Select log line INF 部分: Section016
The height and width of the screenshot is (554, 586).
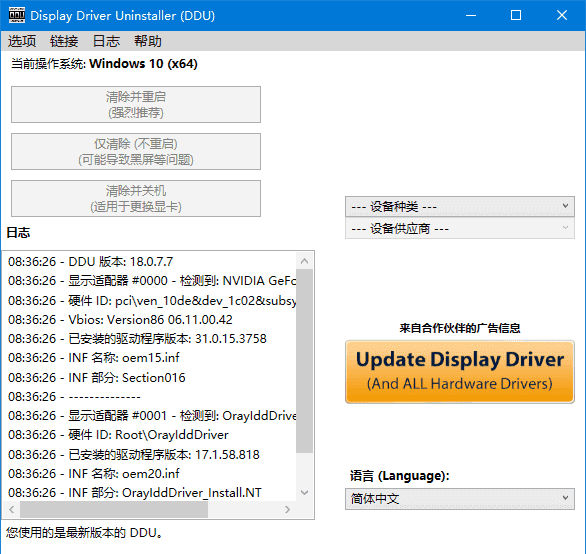97,378
